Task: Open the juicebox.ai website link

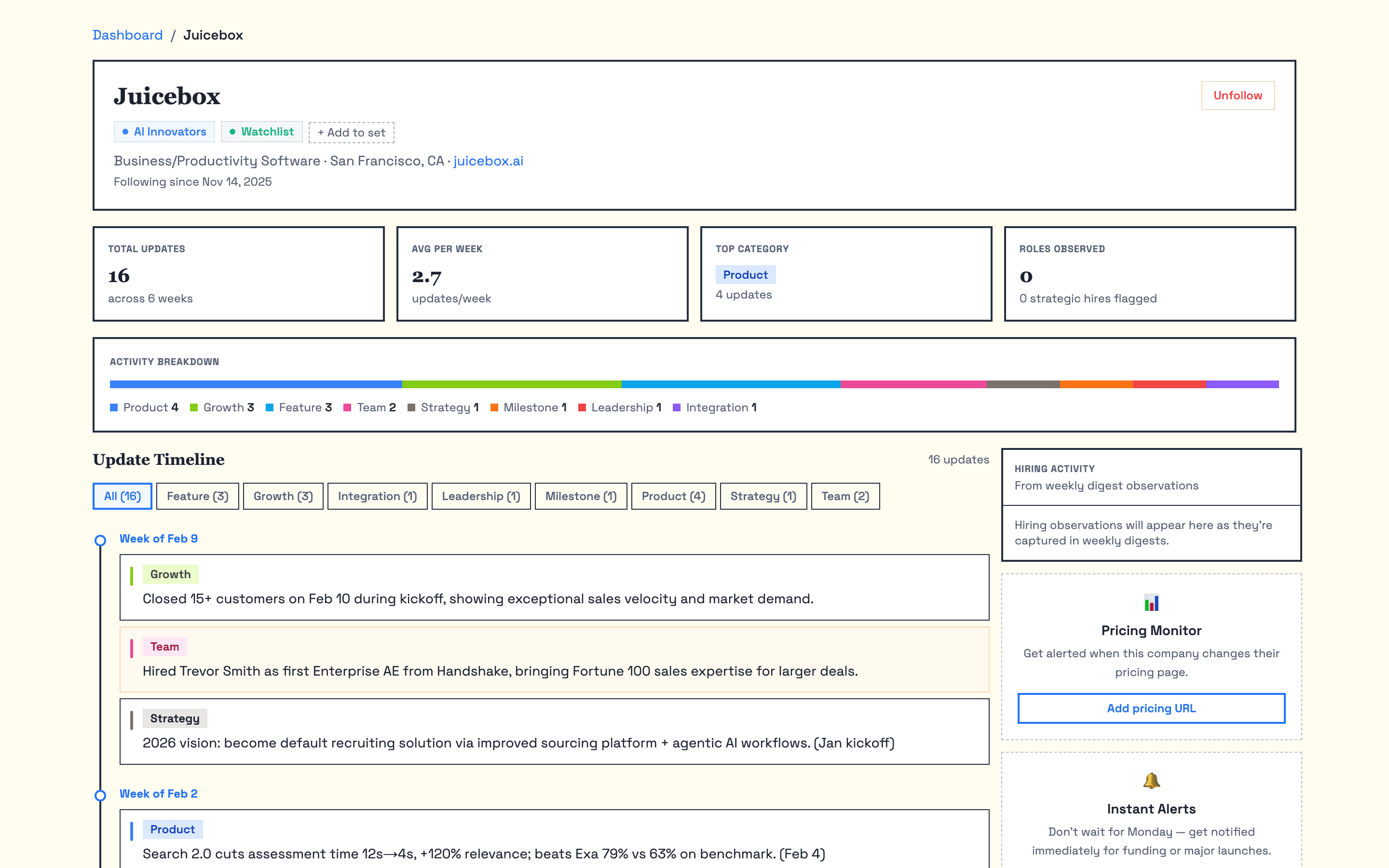Action: click(x=487, y=161)
